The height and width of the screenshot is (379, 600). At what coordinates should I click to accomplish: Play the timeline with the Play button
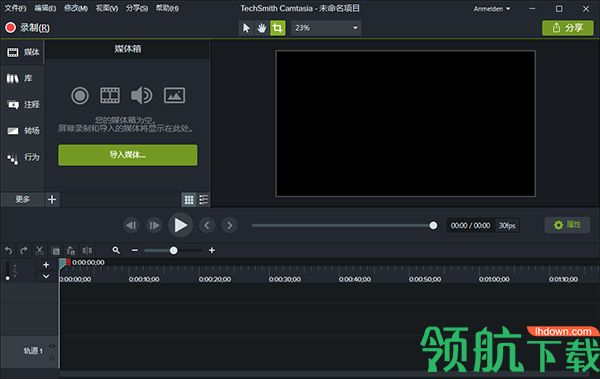(180, 225)
